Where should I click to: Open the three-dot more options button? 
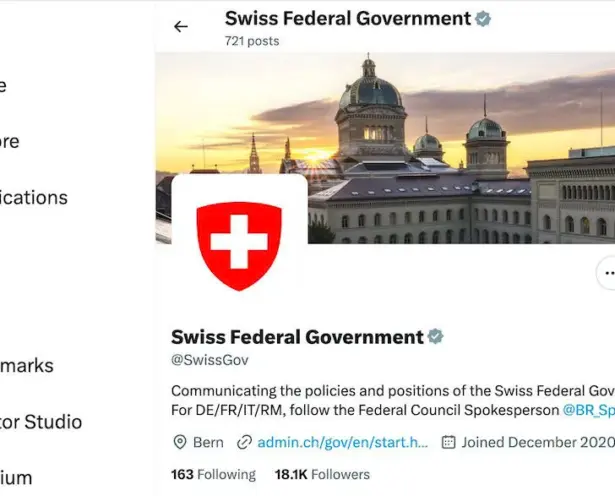pos(607,273)
